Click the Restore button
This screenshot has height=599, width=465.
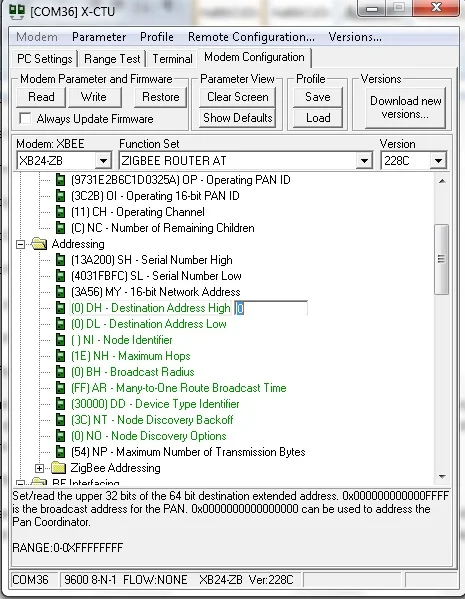coord(160,97)
